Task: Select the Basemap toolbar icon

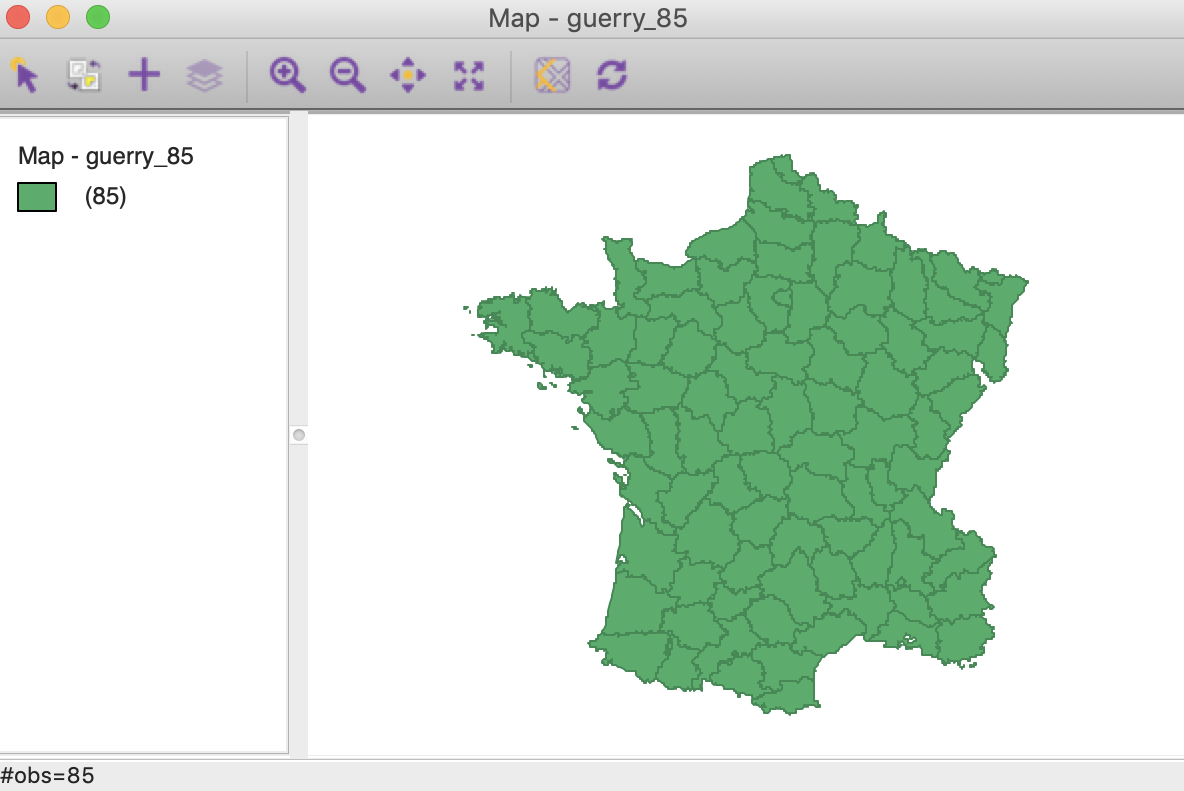Action: (x=553, y=75)
